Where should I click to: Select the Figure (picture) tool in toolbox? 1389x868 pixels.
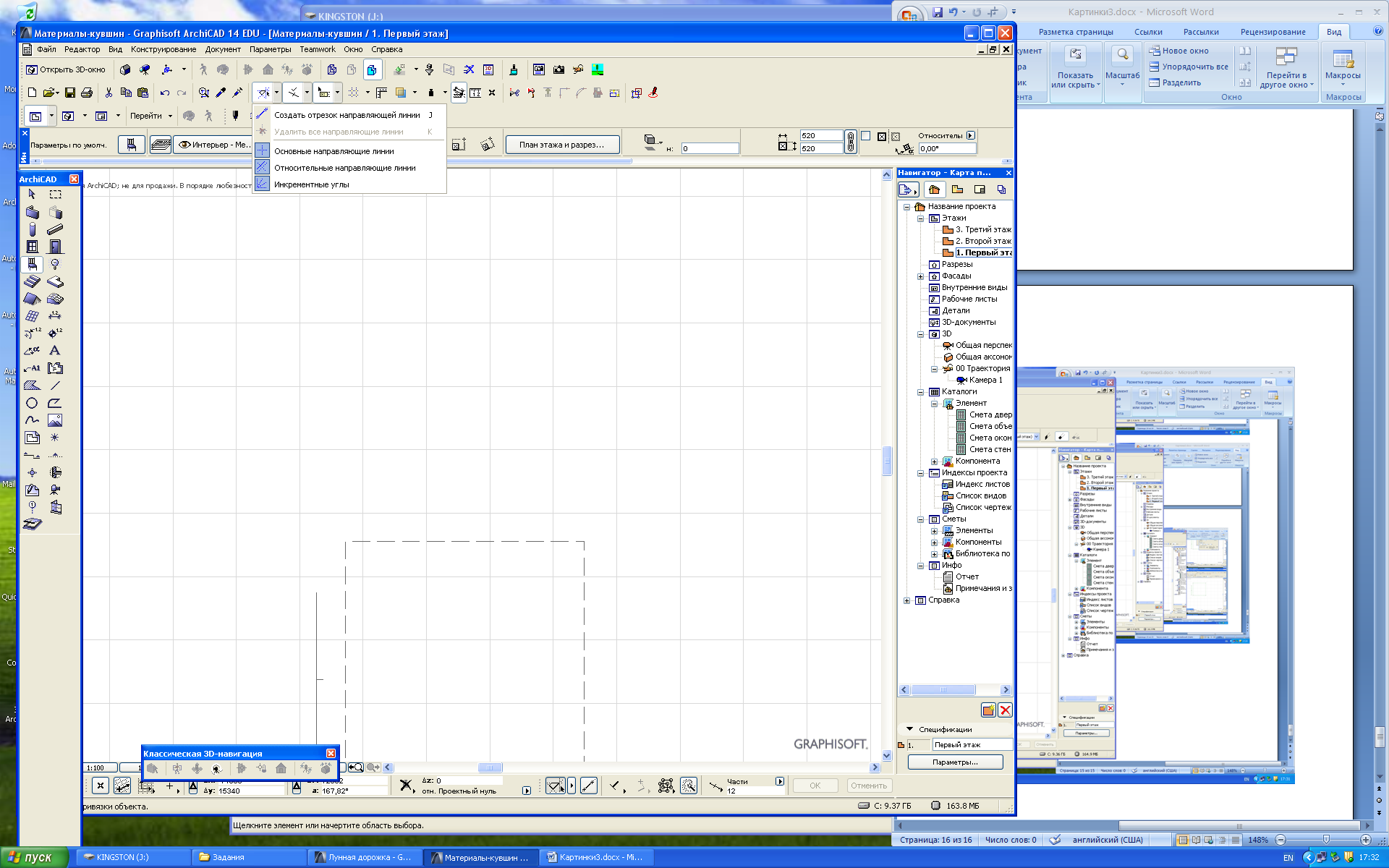tap(55, 420)
